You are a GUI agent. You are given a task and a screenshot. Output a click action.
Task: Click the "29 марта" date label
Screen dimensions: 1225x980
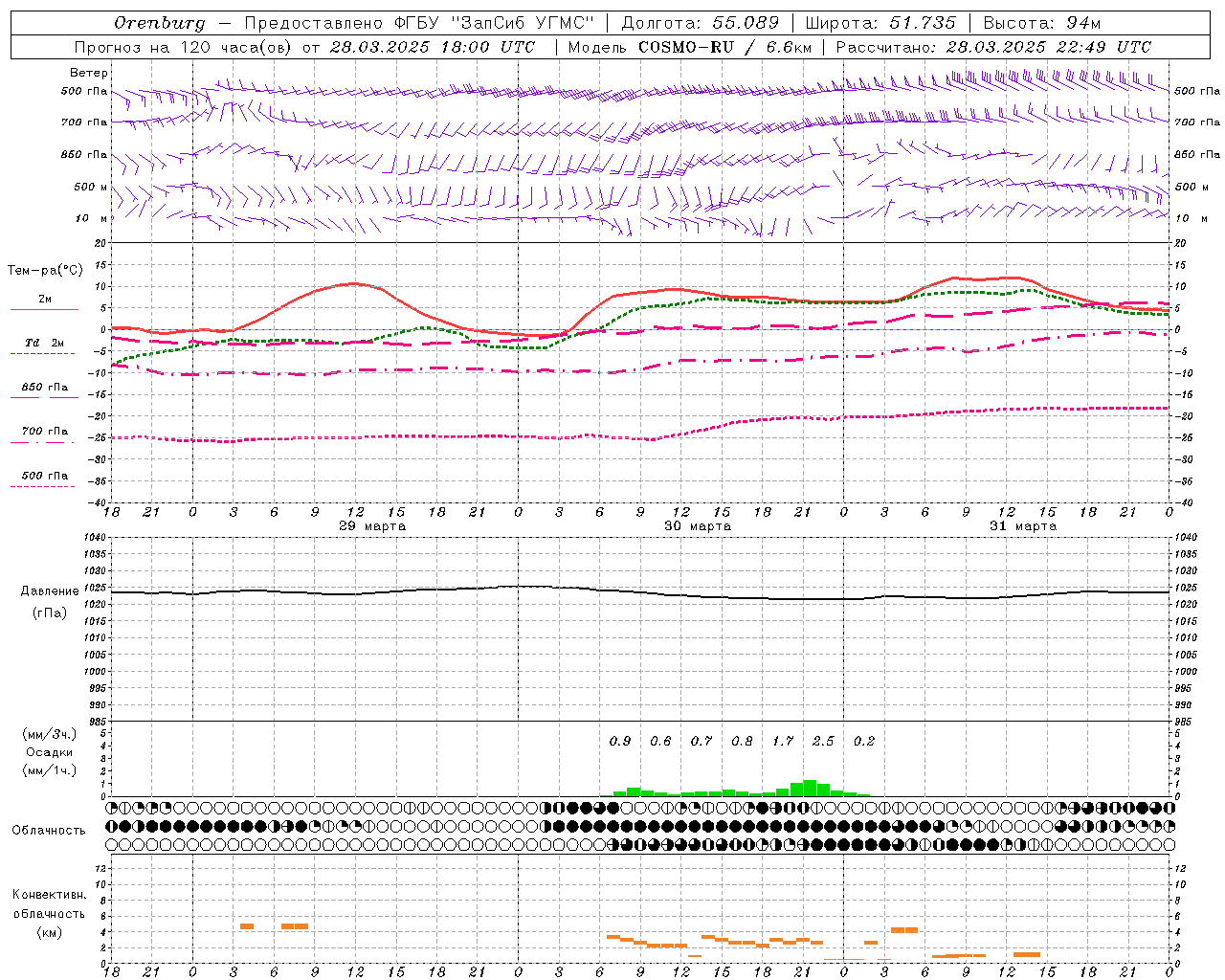point(372,526)
